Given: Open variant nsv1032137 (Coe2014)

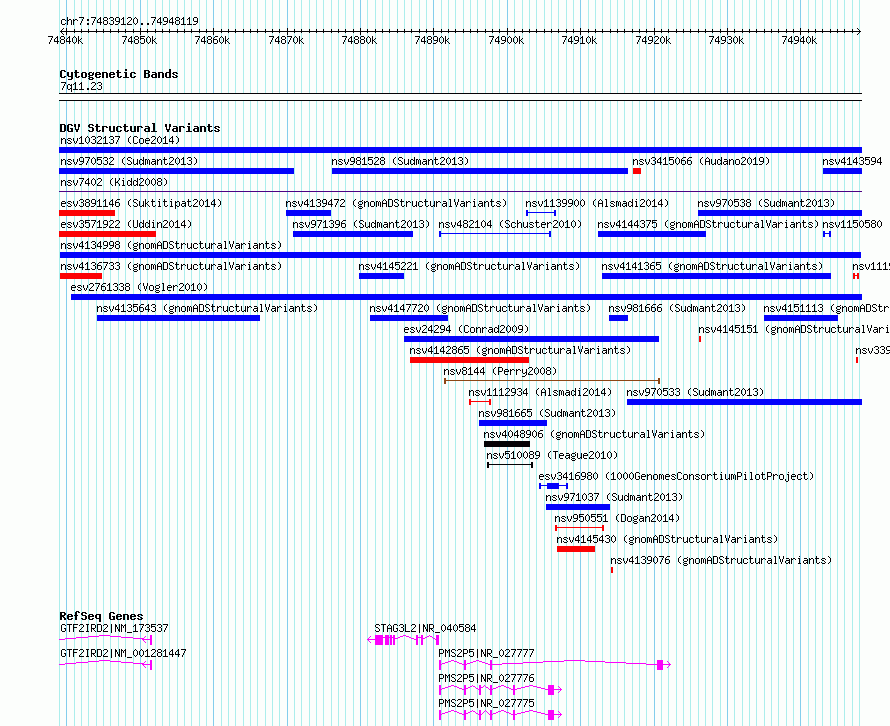Looking at the screenshot, I should coord(120,140).
